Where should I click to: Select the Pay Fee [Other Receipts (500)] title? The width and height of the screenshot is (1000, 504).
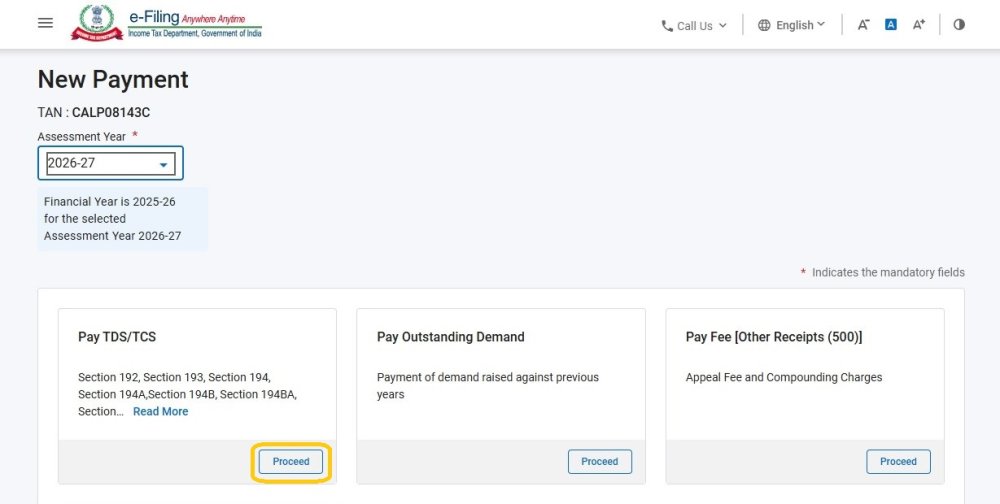773,337
